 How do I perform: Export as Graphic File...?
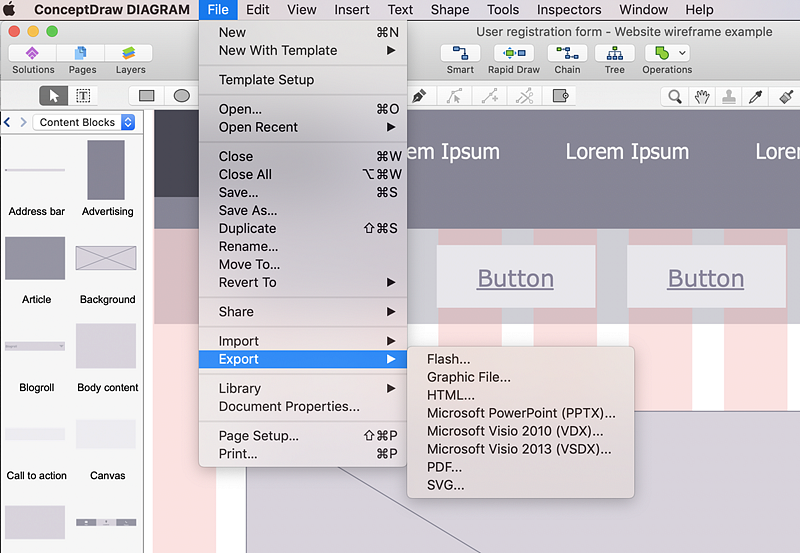click(x=520, y=377)
